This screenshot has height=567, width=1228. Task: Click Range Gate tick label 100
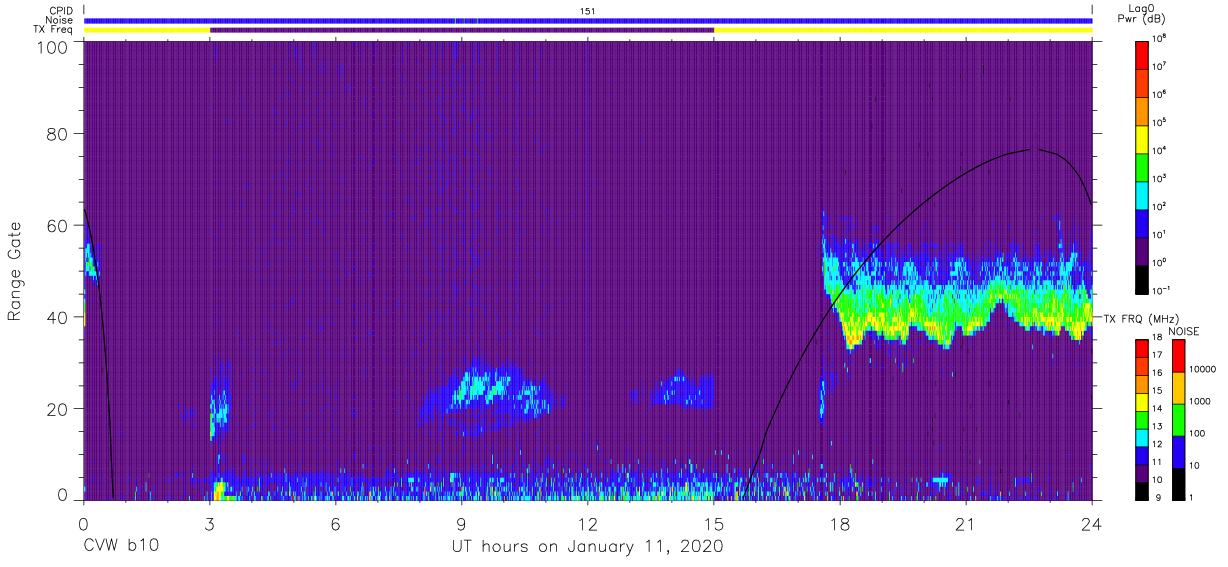tap(52, 47)
